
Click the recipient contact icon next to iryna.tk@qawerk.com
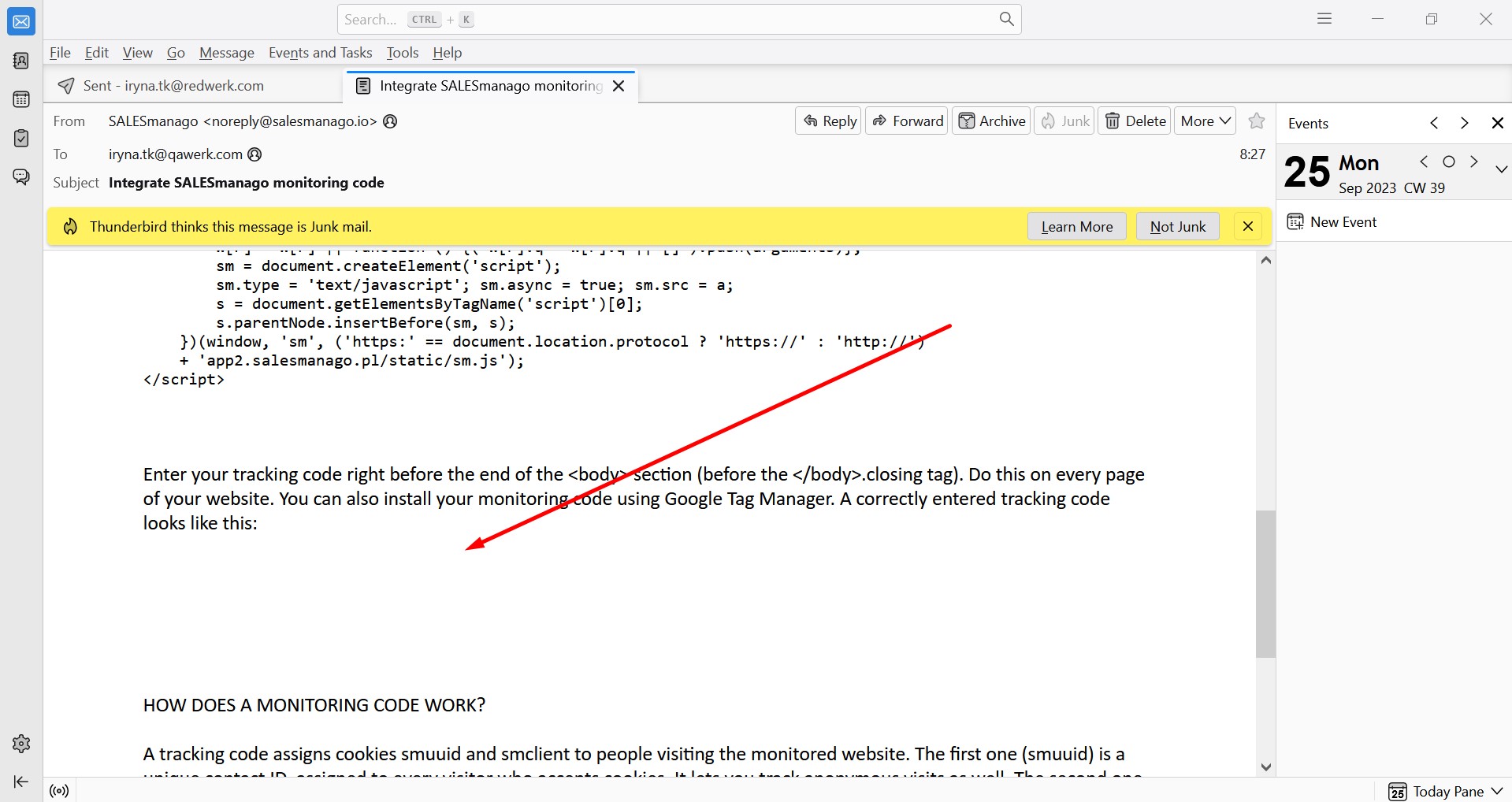[x=254, y=154]
